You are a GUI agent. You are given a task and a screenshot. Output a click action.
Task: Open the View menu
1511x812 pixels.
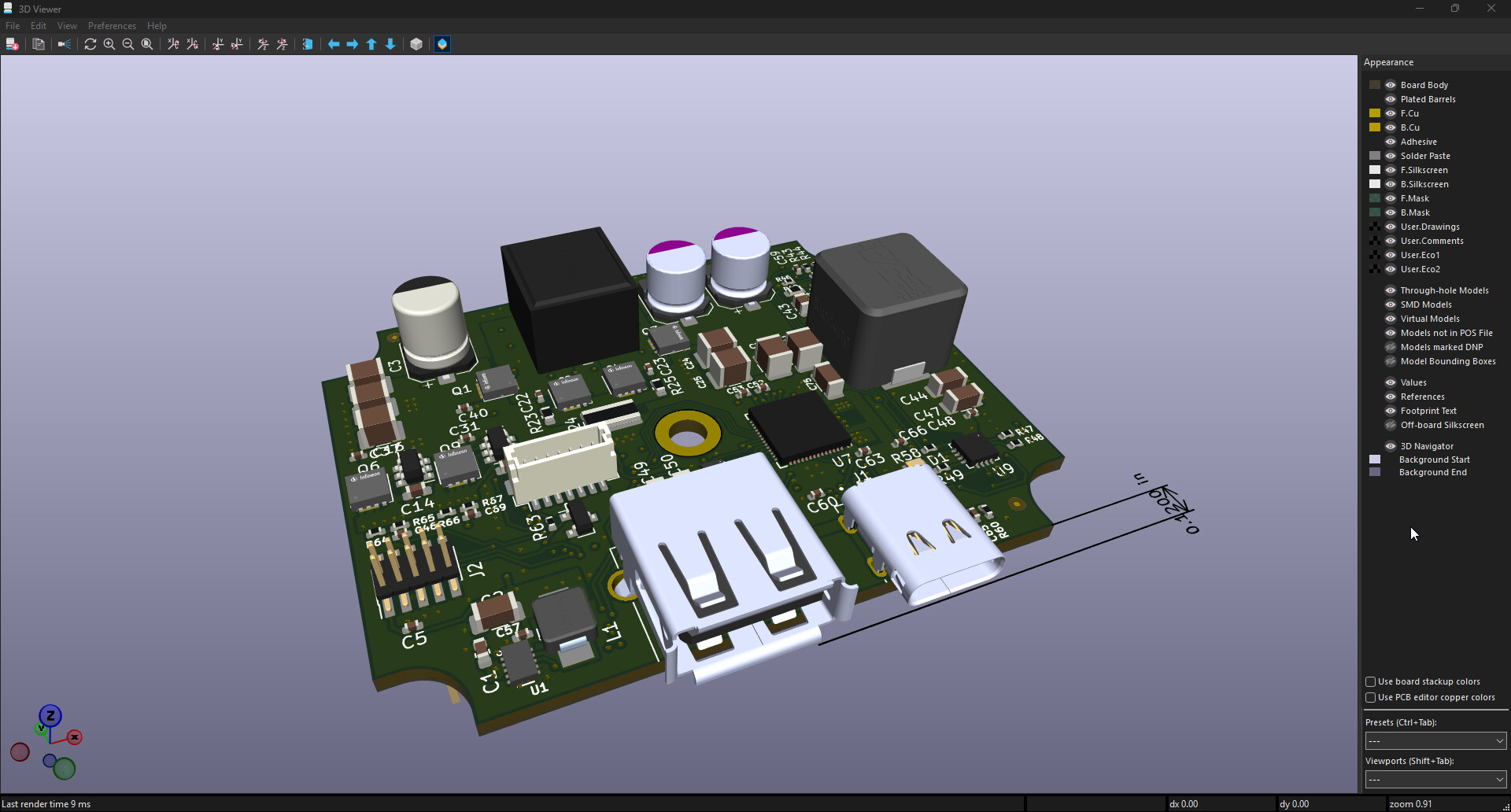[x=67, y=26]
